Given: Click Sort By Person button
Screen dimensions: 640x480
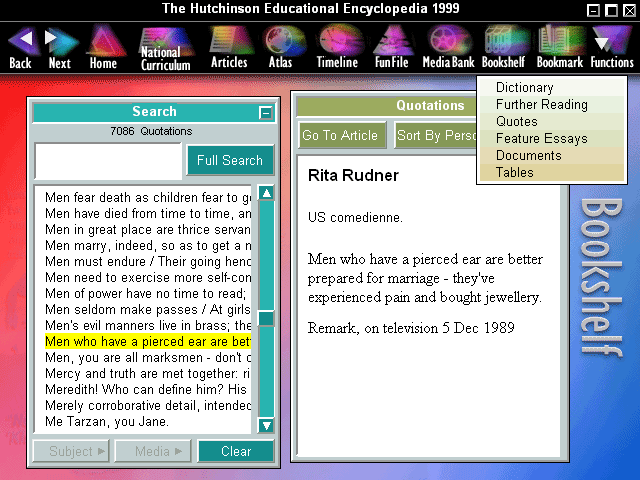Looking at the screenshot, I should point(436,135).
